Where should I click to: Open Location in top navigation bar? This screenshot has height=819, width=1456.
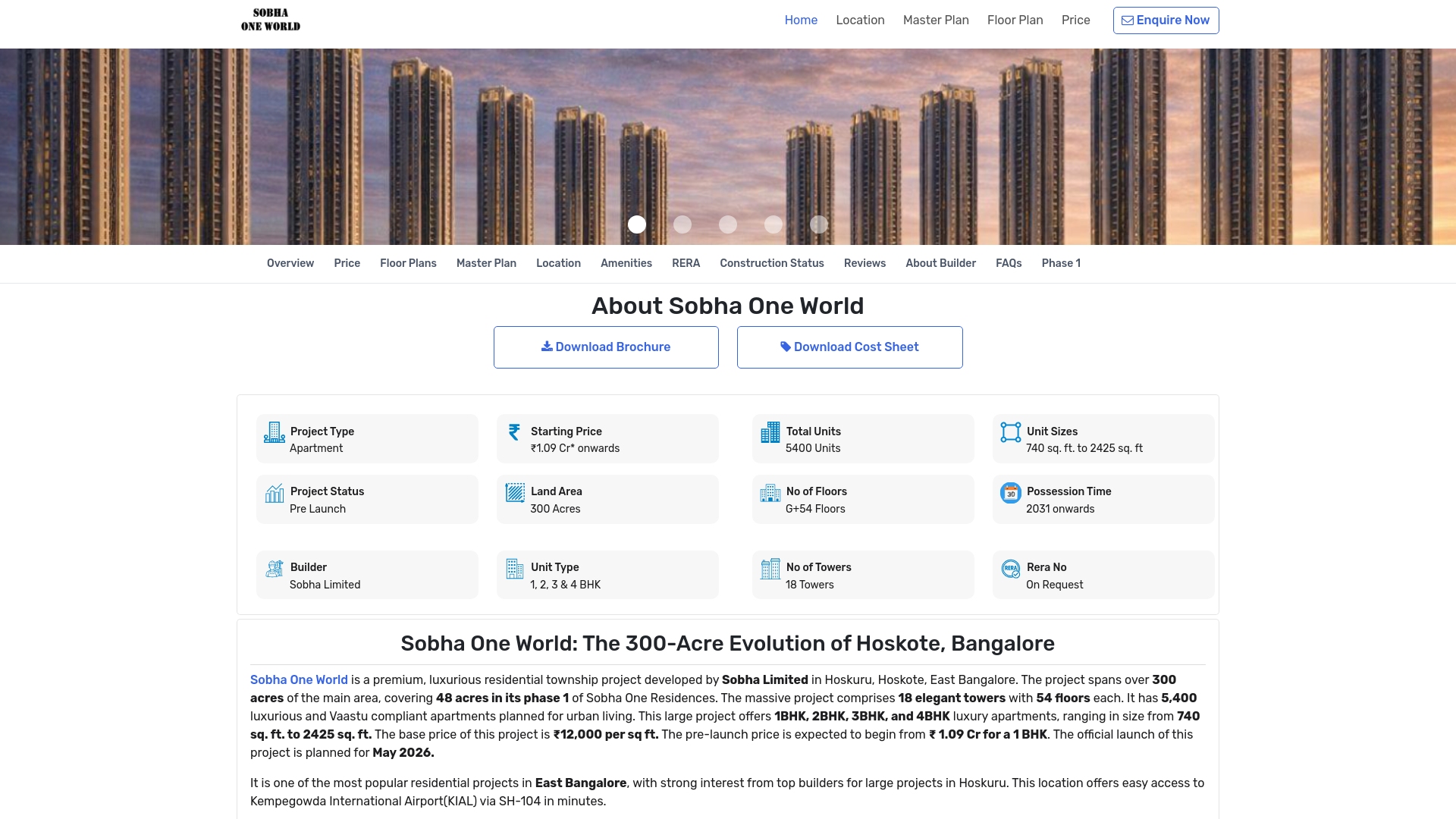[x=860, y=20]
